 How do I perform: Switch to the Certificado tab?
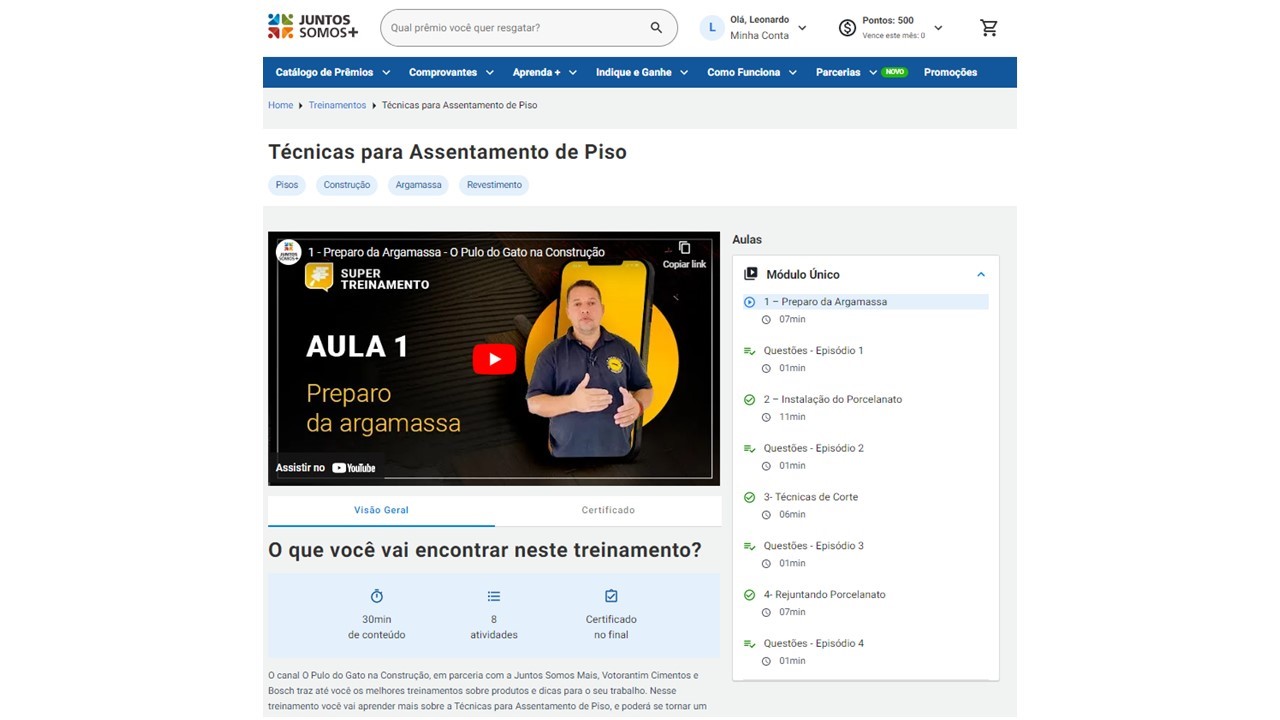(x=608, y=510)
